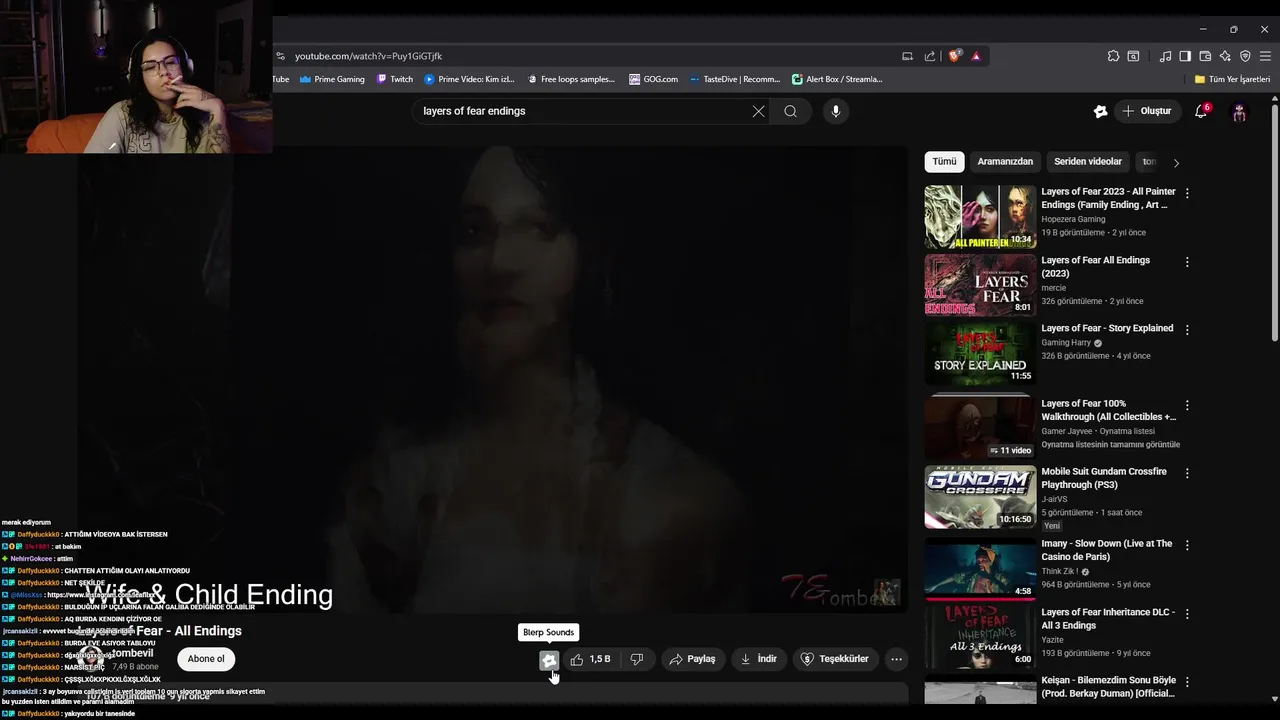1280x720 pixels.
Task: Open Inheritance DLC All 3 Endings thumbnail
Action: point(980,637)
